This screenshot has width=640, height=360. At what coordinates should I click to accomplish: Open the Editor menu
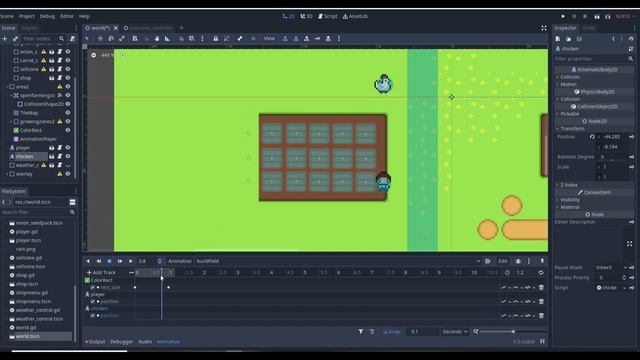click(67, 16)
